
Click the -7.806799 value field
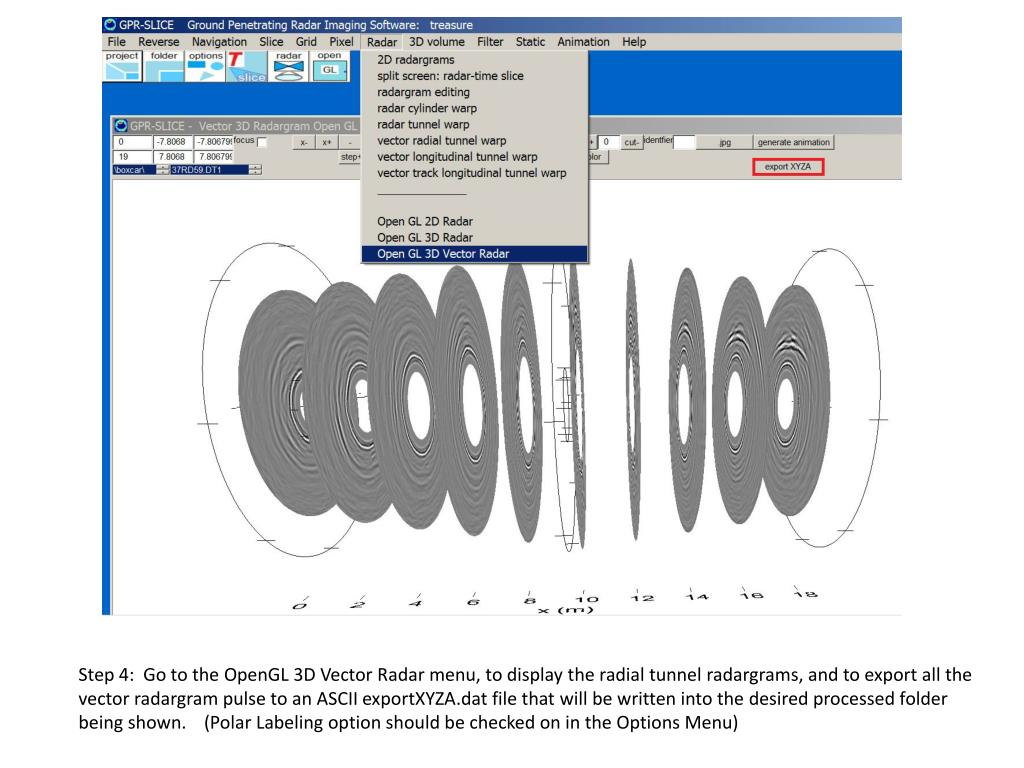(x=214, y=142)
